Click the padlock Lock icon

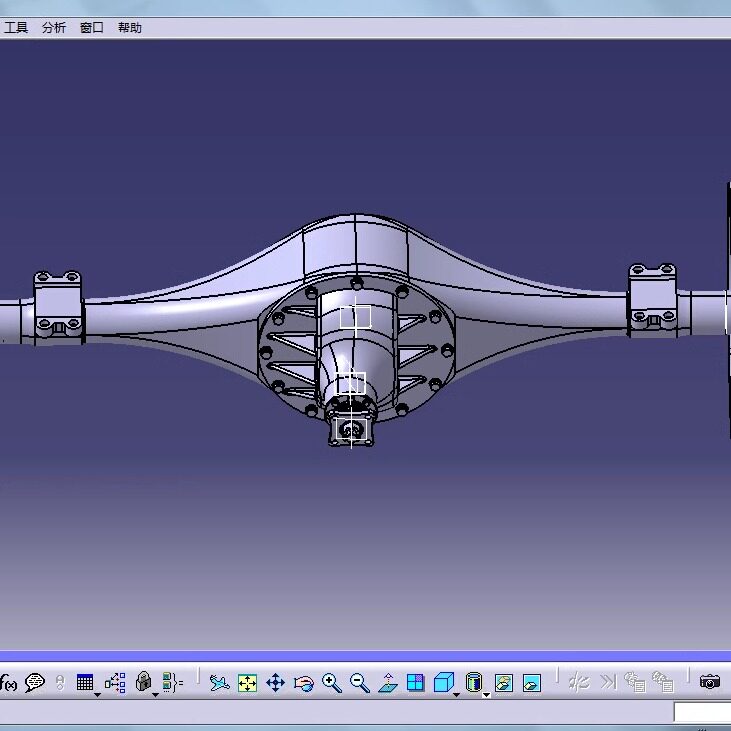click(x=143, y=682)
